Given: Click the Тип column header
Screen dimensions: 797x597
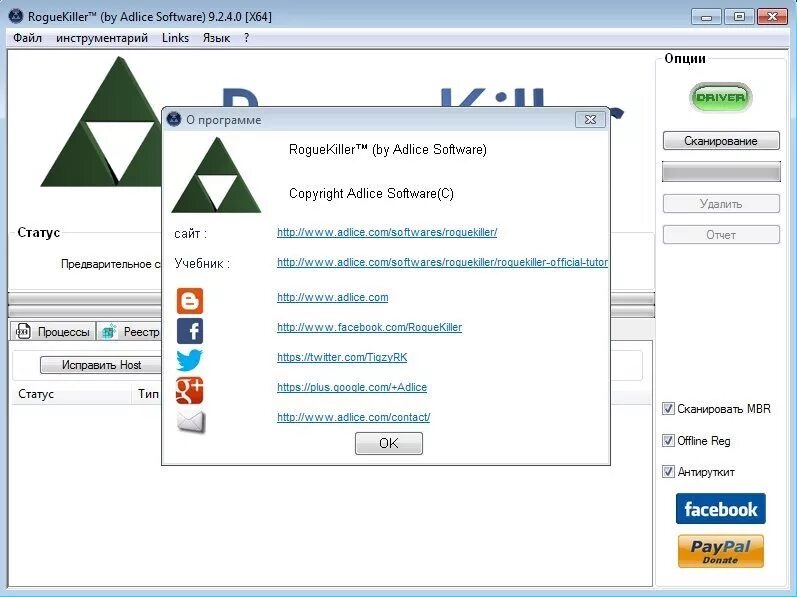Looking at the screenshot, I should click(x=148, y=394).
